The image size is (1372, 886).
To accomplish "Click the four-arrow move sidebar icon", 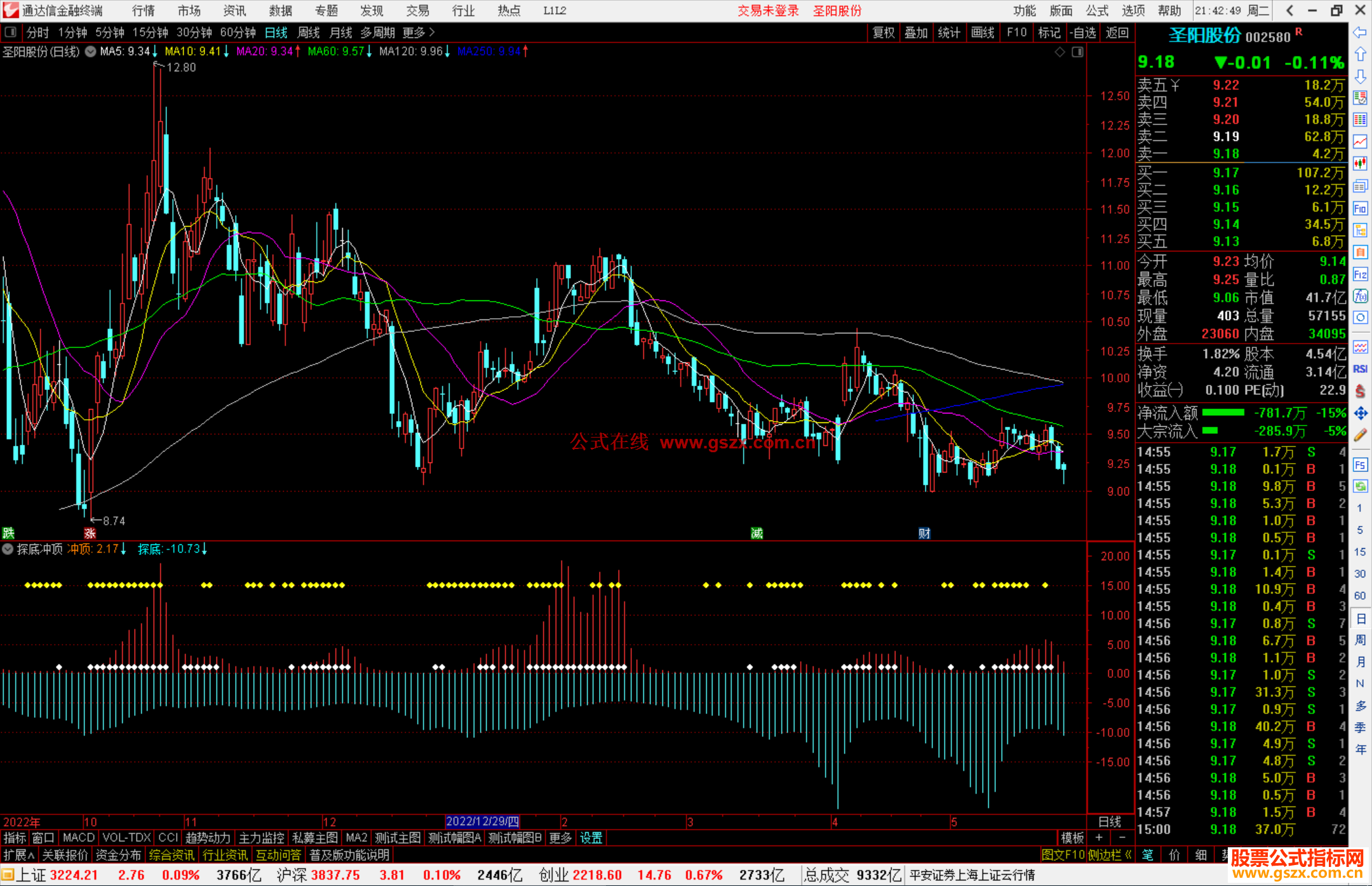I will [1360, 413].
